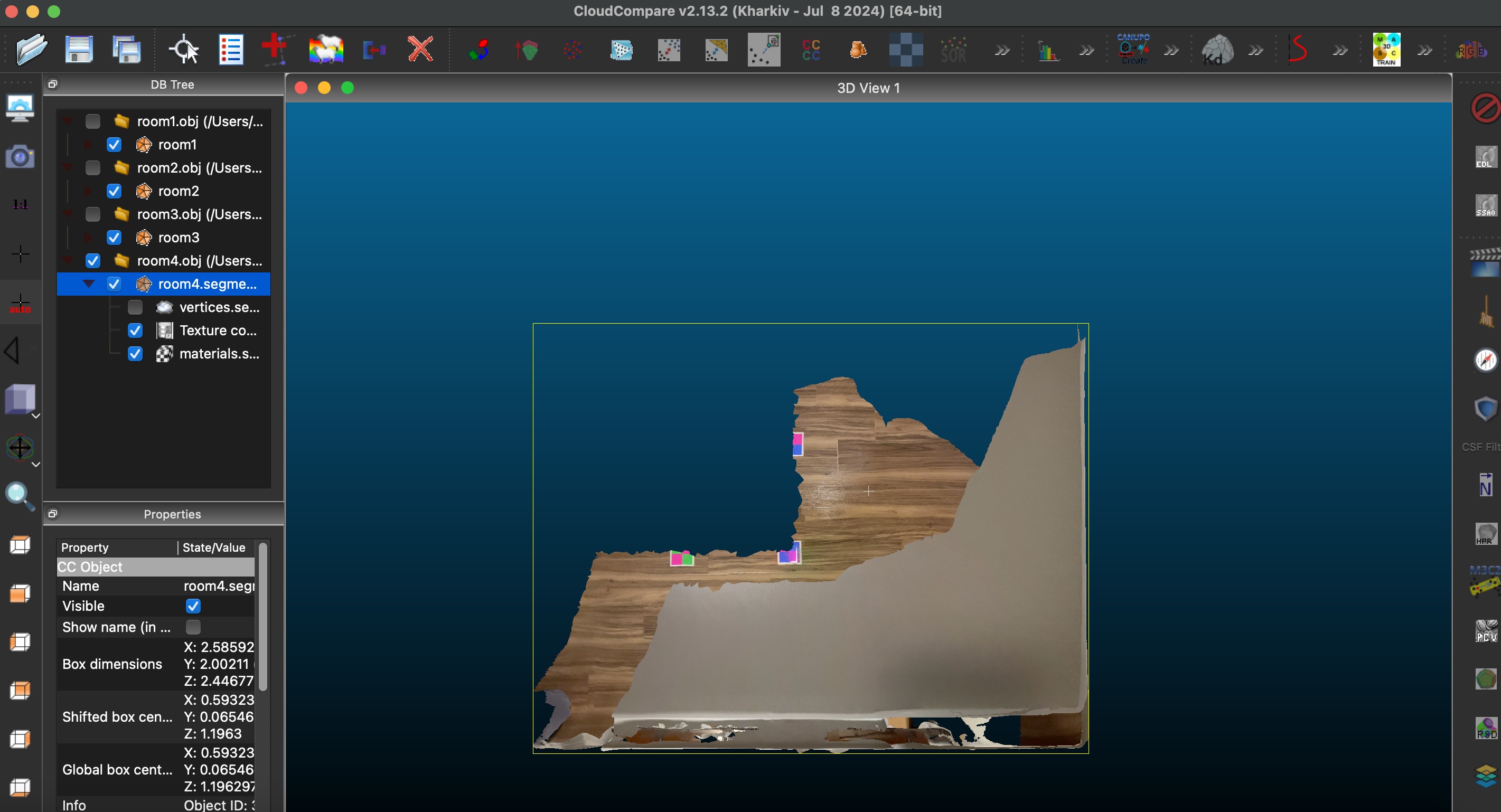
Task: Click the Properties panel scrollbar
Action: click(x=263, y=617)
